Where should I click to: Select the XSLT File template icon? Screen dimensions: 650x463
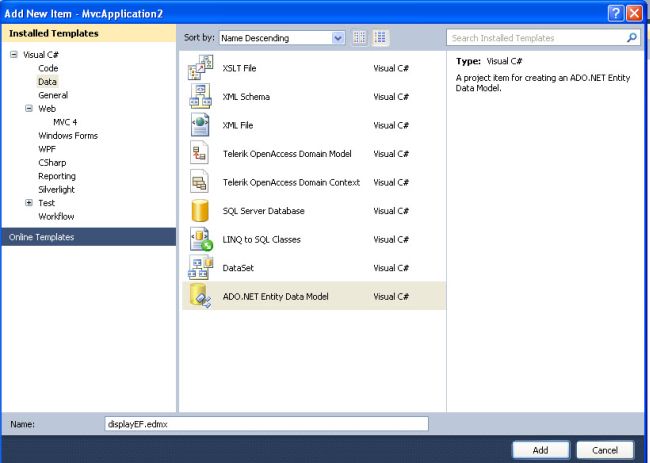tap(201, 68)
